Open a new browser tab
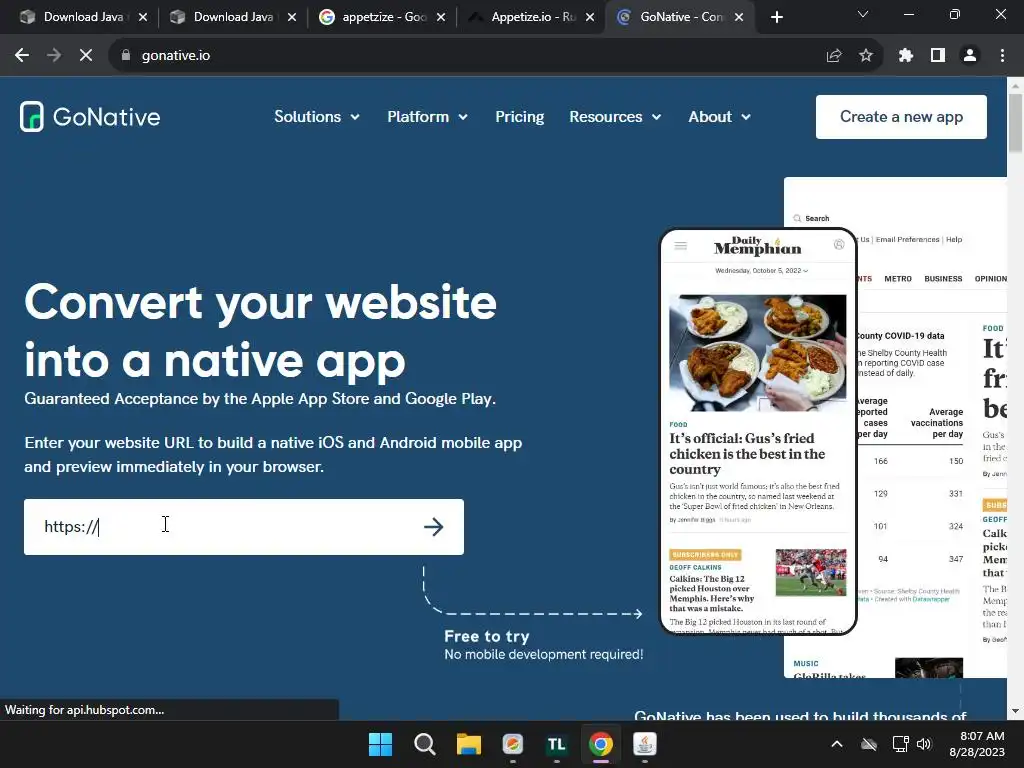This screenshot has width=1024, height=768. (776, 18)
